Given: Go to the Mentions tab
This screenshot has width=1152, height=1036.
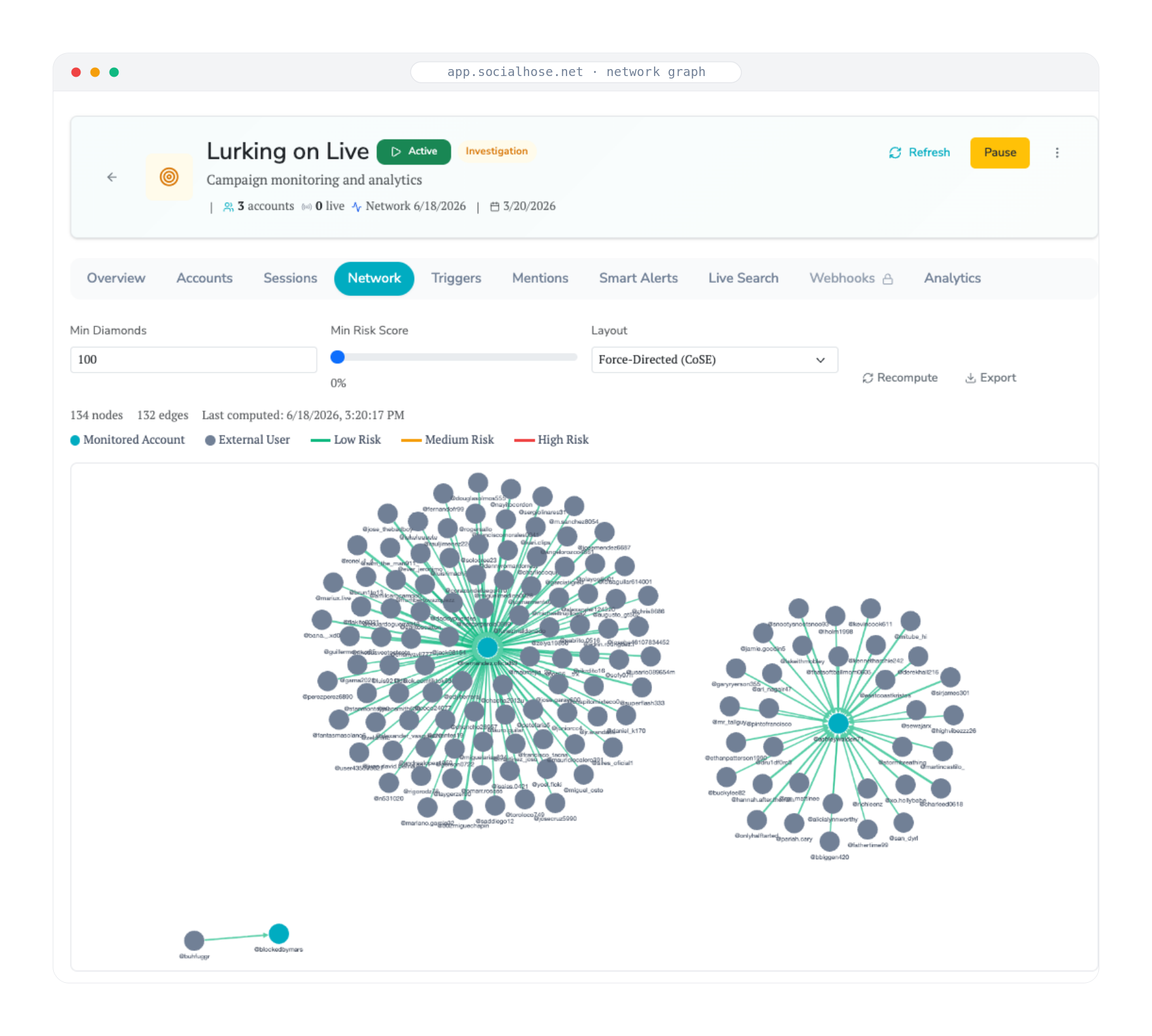Looking at the screenshot, I should [x=540, y=278].
